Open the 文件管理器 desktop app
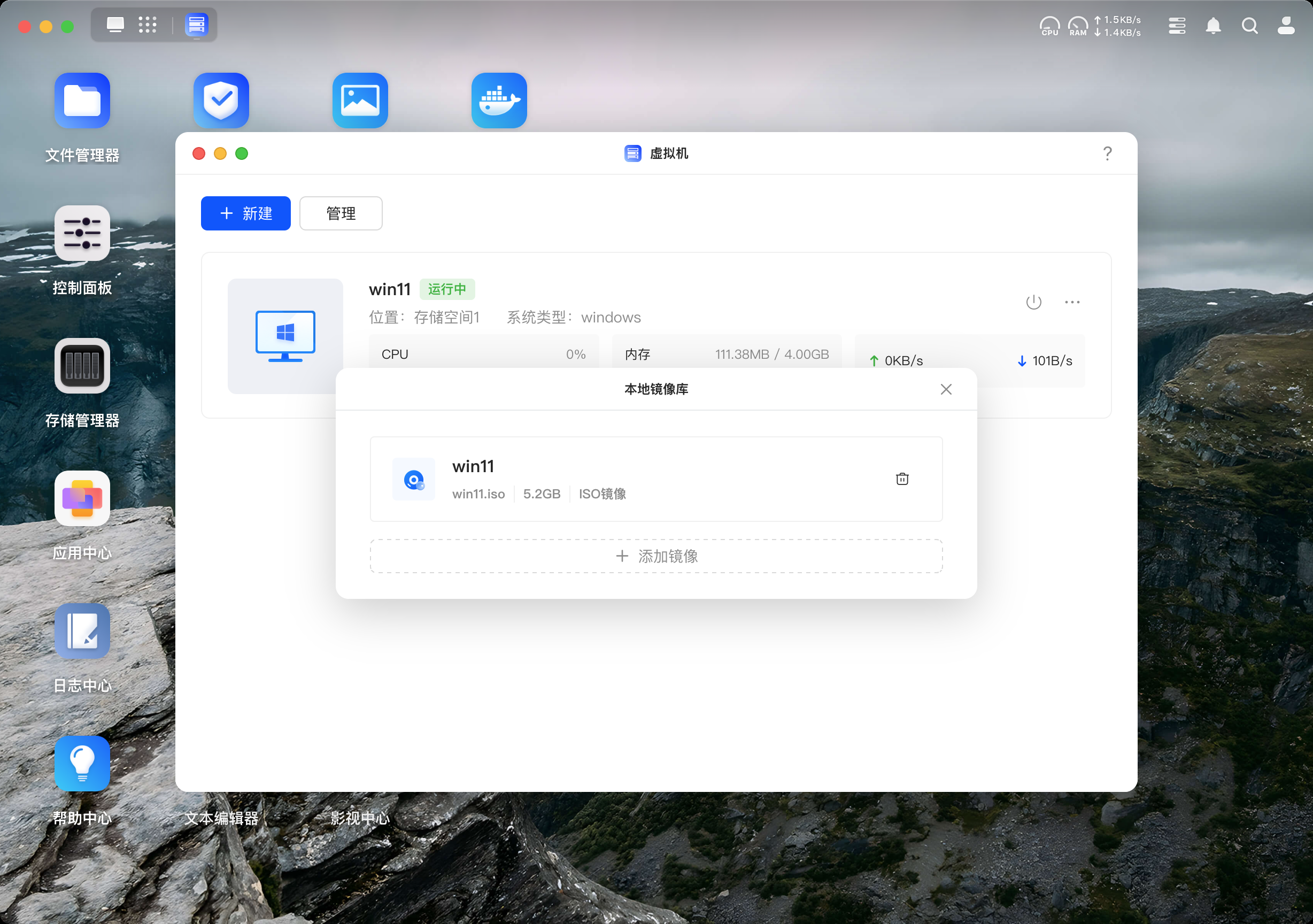Image resolution: width=1313 pixels, height=924 pixels. point(82,101)
